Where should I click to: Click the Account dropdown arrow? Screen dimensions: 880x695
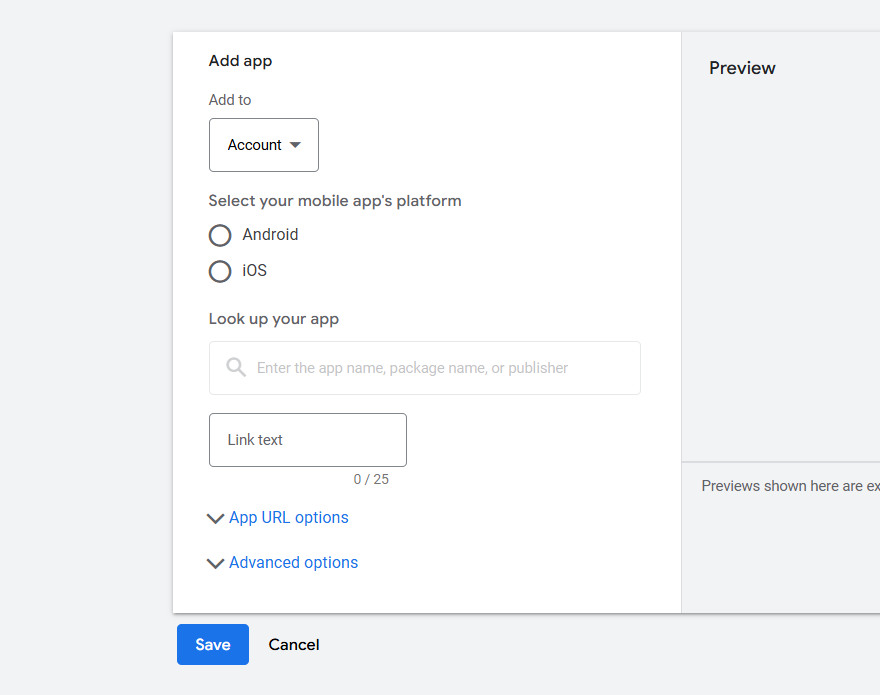tap(295, 145)
